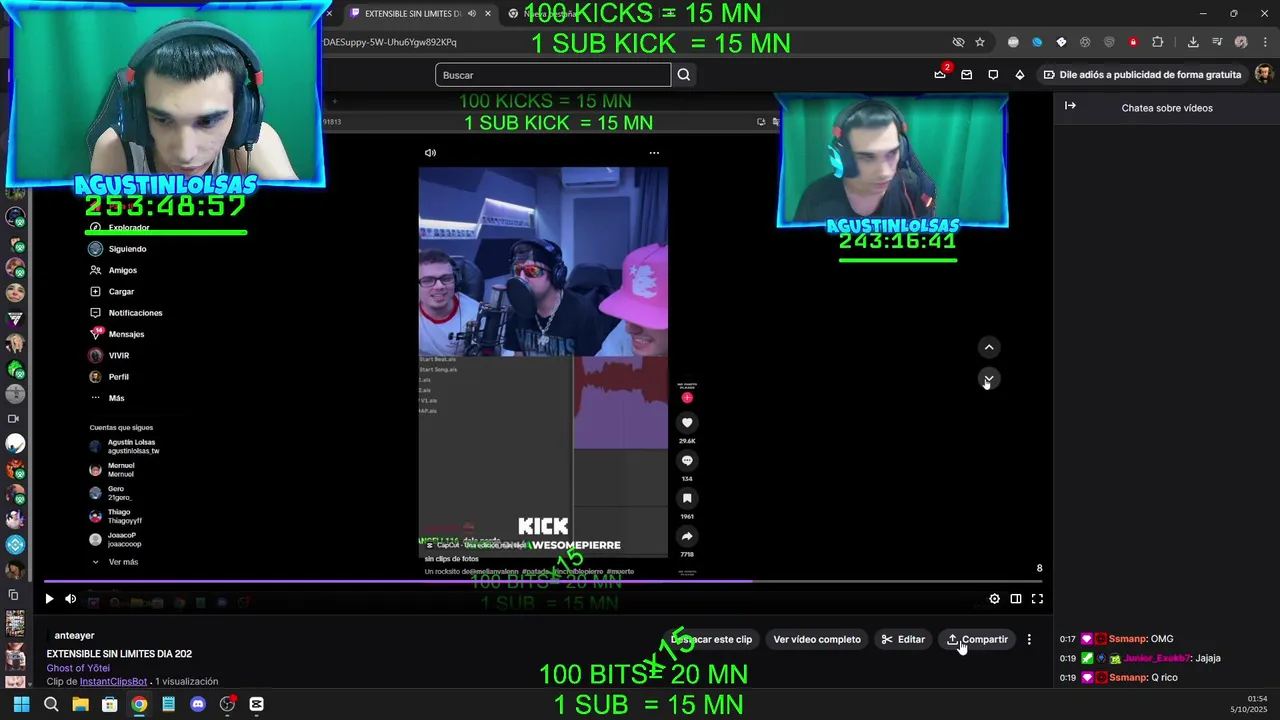Like the TikTok video heart icon
Screen dimensions: 1280x720
[x=687, y=423]
